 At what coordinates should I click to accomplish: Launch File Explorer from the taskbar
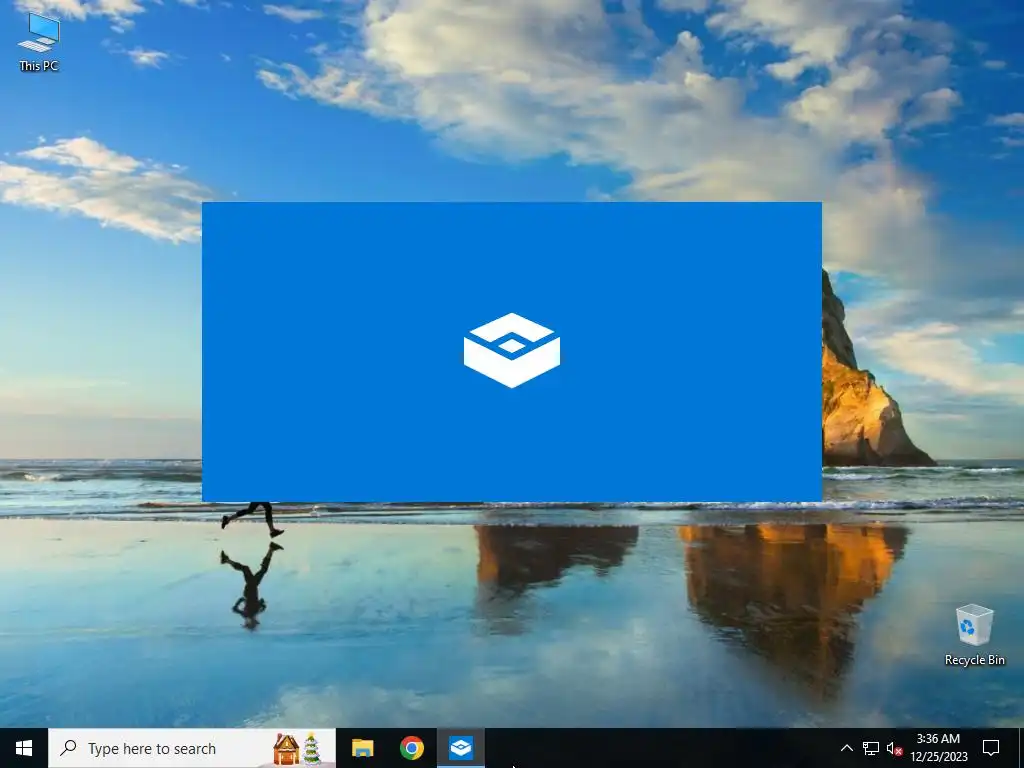pos(362,748)
